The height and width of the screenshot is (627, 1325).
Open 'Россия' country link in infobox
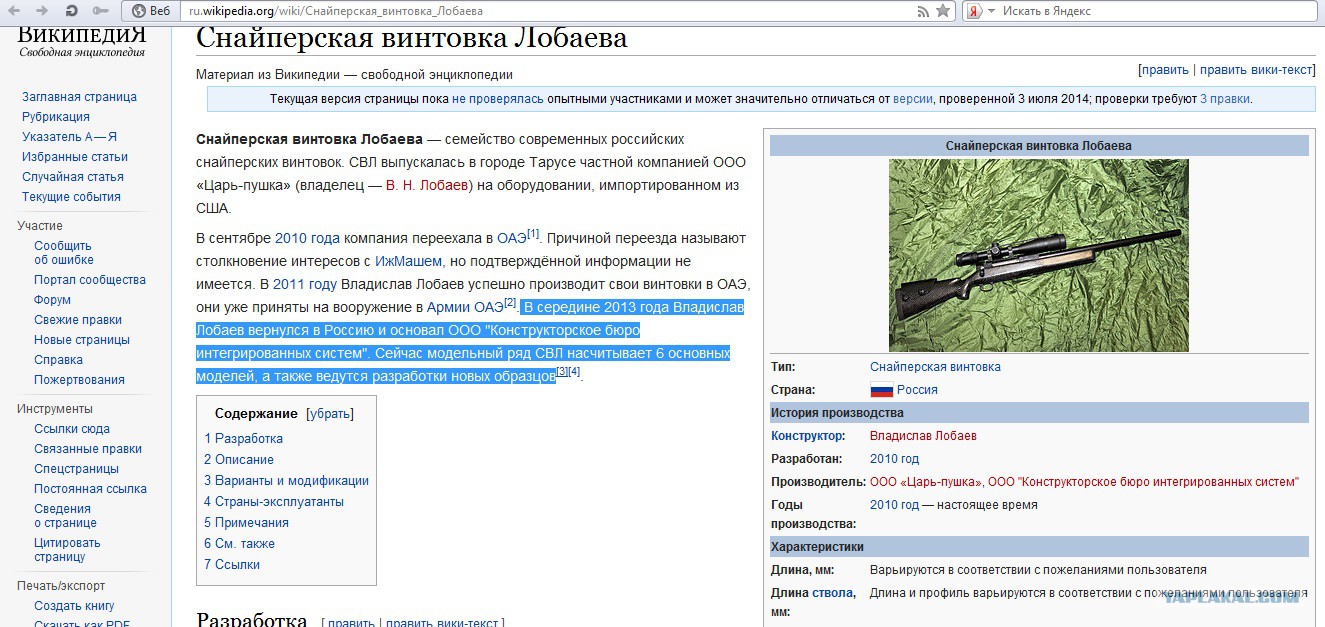[x=917, y=390]
